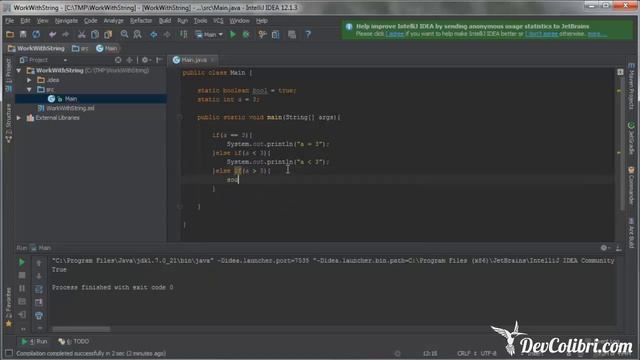Click Collapse All icon in Project panel
Image resolution: width=640 pixels, height=360 pixels.
pos(130,60)
